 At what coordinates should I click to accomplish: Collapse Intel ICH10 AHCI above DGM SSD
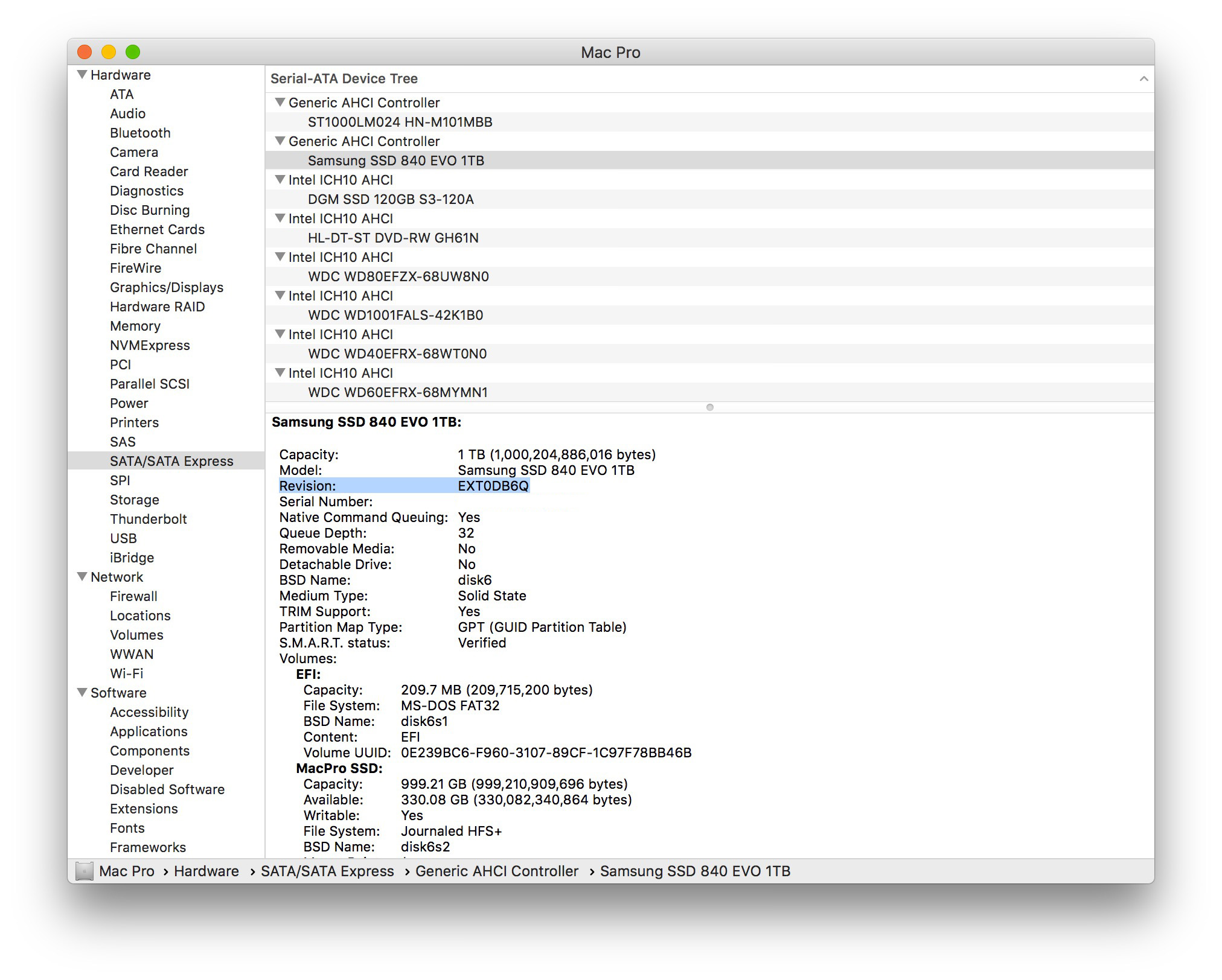pyautogui.click(x=280, y=179)
